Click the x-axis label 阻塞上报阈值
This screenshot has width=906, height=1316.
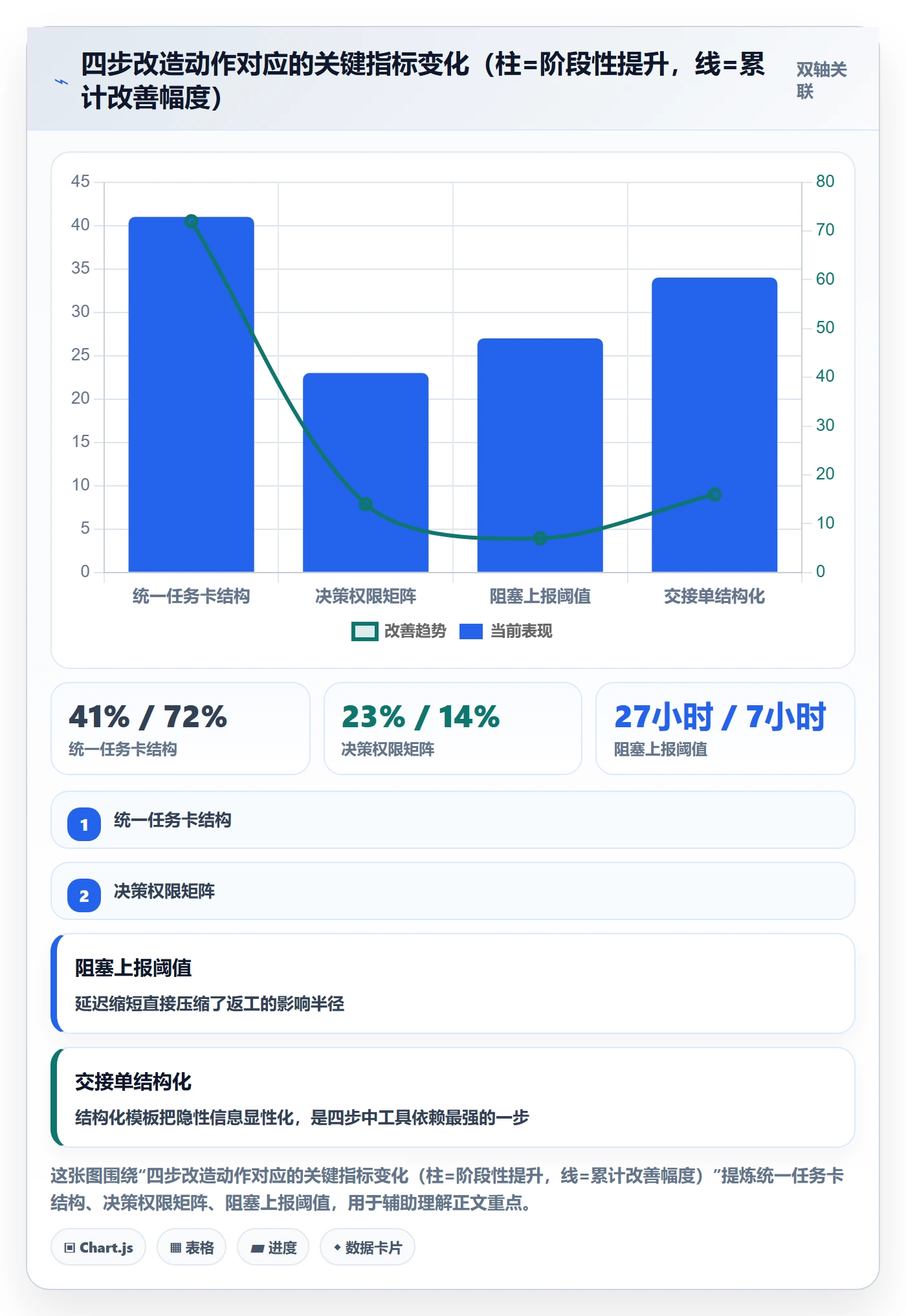pos(540,596)
